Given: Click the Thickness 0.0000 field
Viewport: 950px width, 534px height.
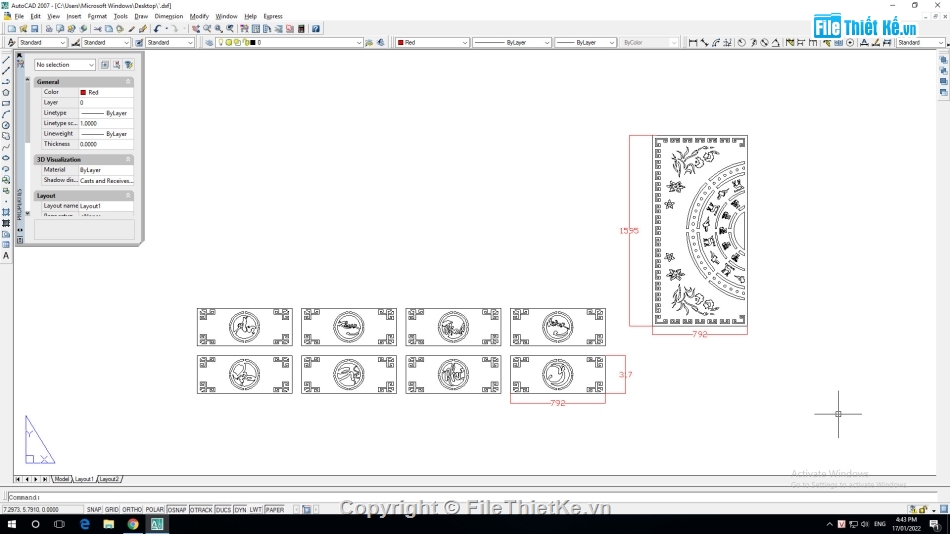Looking at the screenshot, I should pyautogui.click(x=106, y=144).
